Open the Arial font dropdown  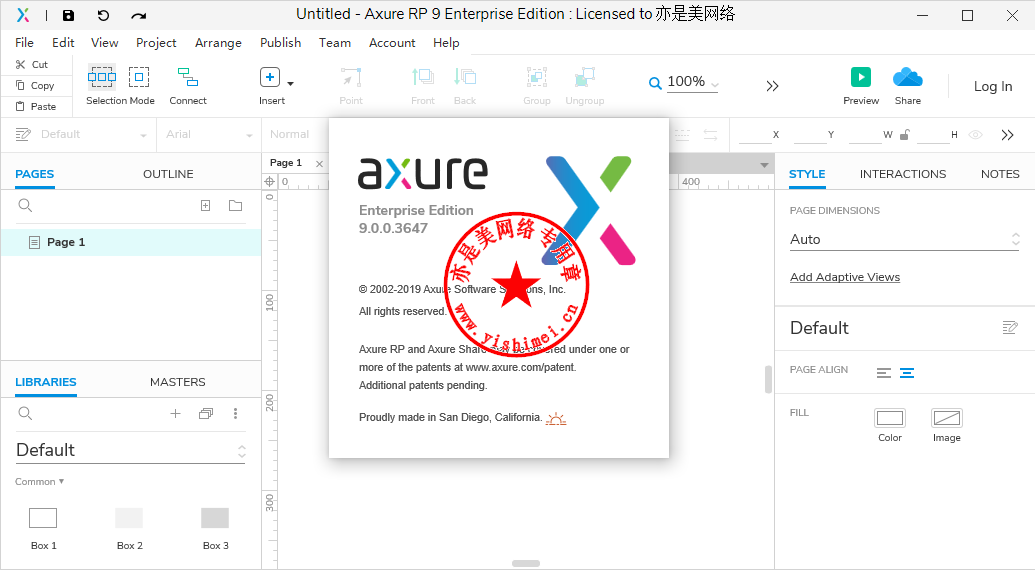click(209, 135)
